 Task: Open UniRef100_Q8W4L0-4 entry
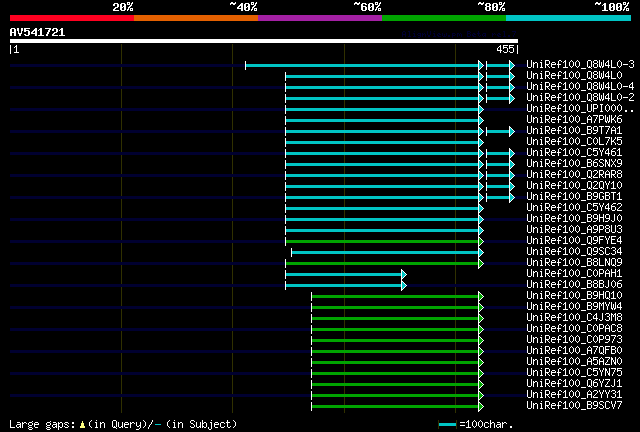point(580,87)
